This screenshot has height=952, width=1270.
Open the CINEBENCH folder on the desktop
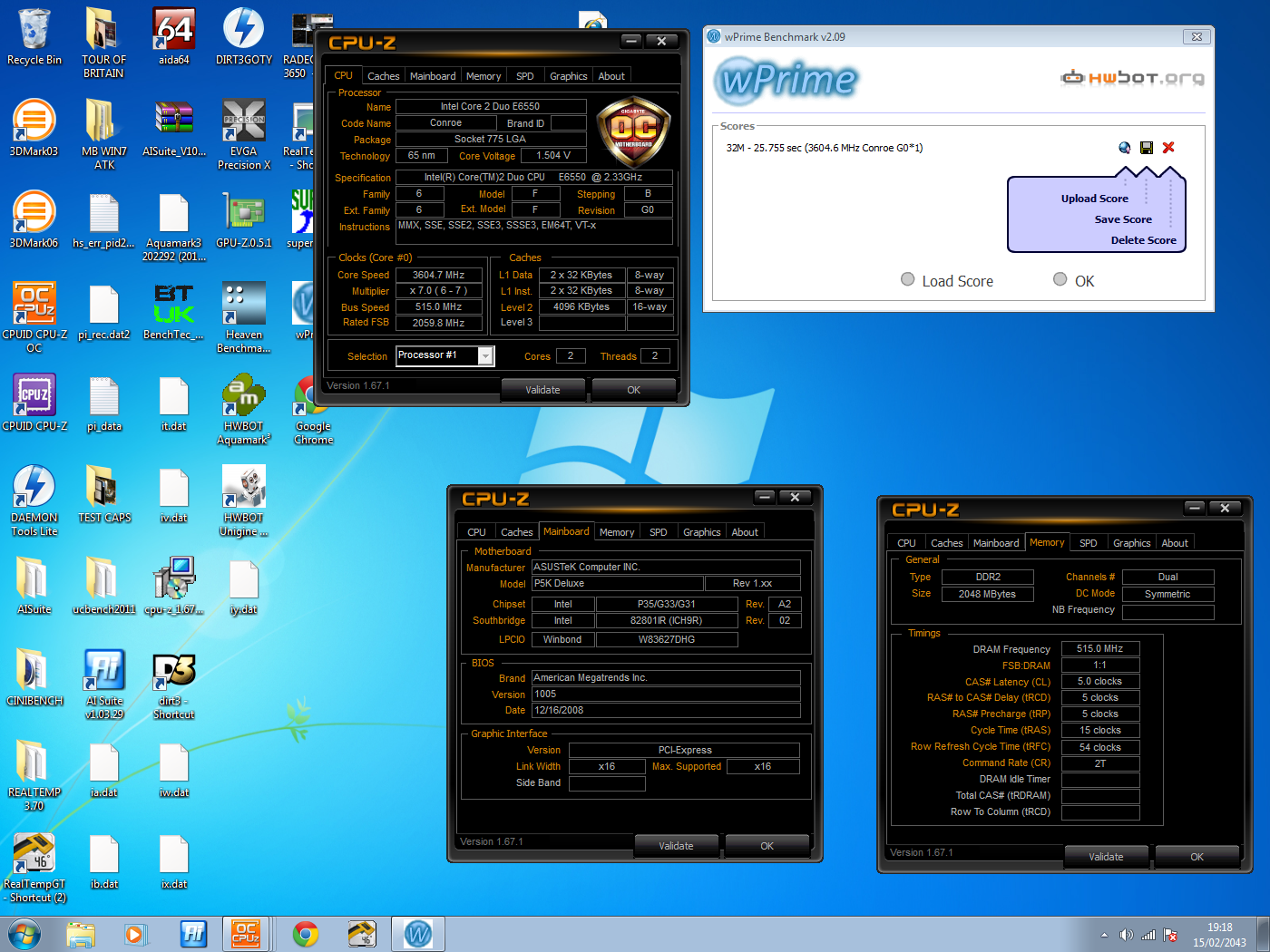(x=34, y=677)
